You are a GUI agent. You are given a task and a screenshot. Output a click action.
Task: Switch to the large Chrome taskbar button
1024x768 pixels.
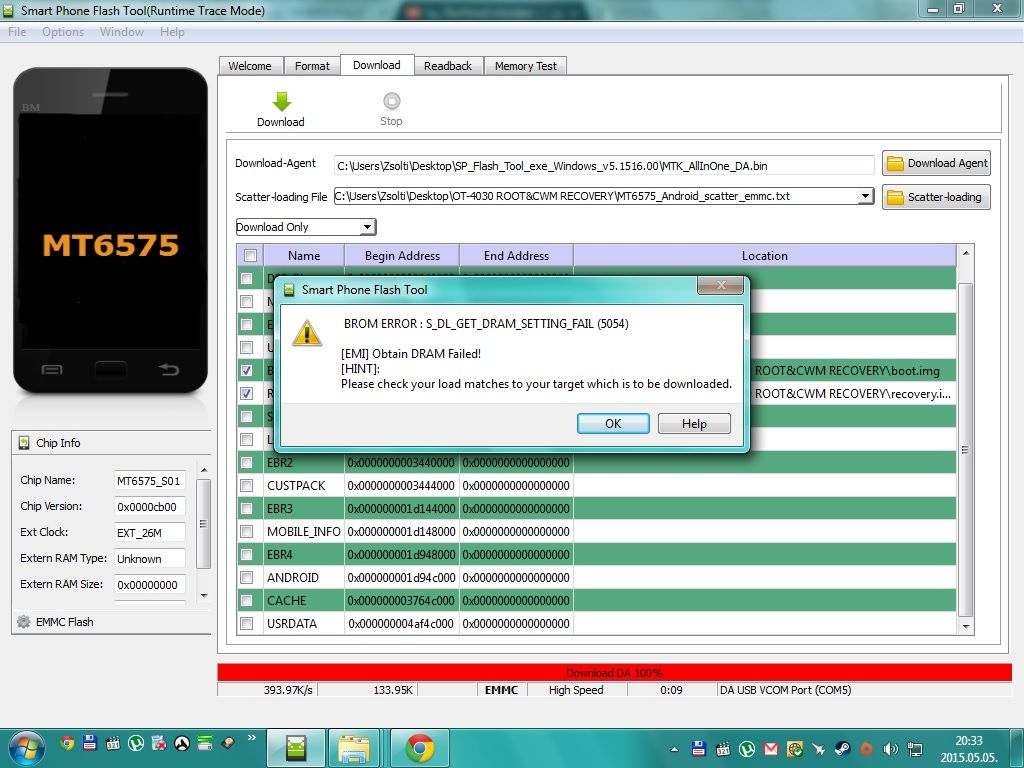coord(419,748)
